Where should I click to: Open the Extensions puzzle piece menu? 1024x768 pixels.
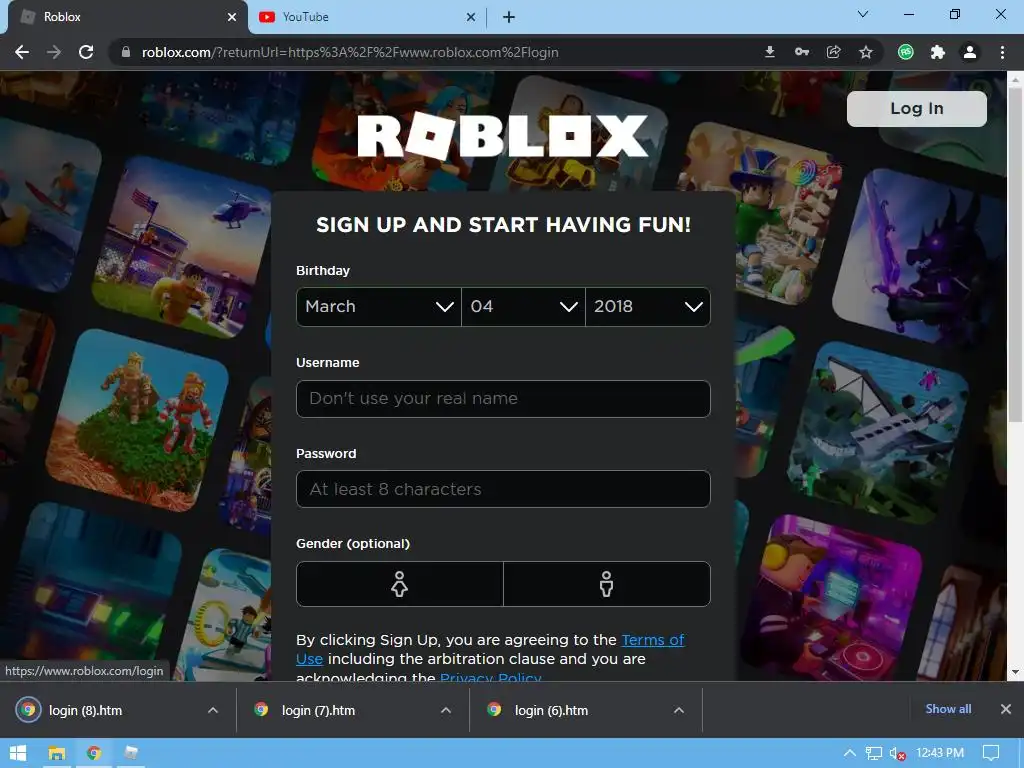pyautogui.click(x=938, y=52)
